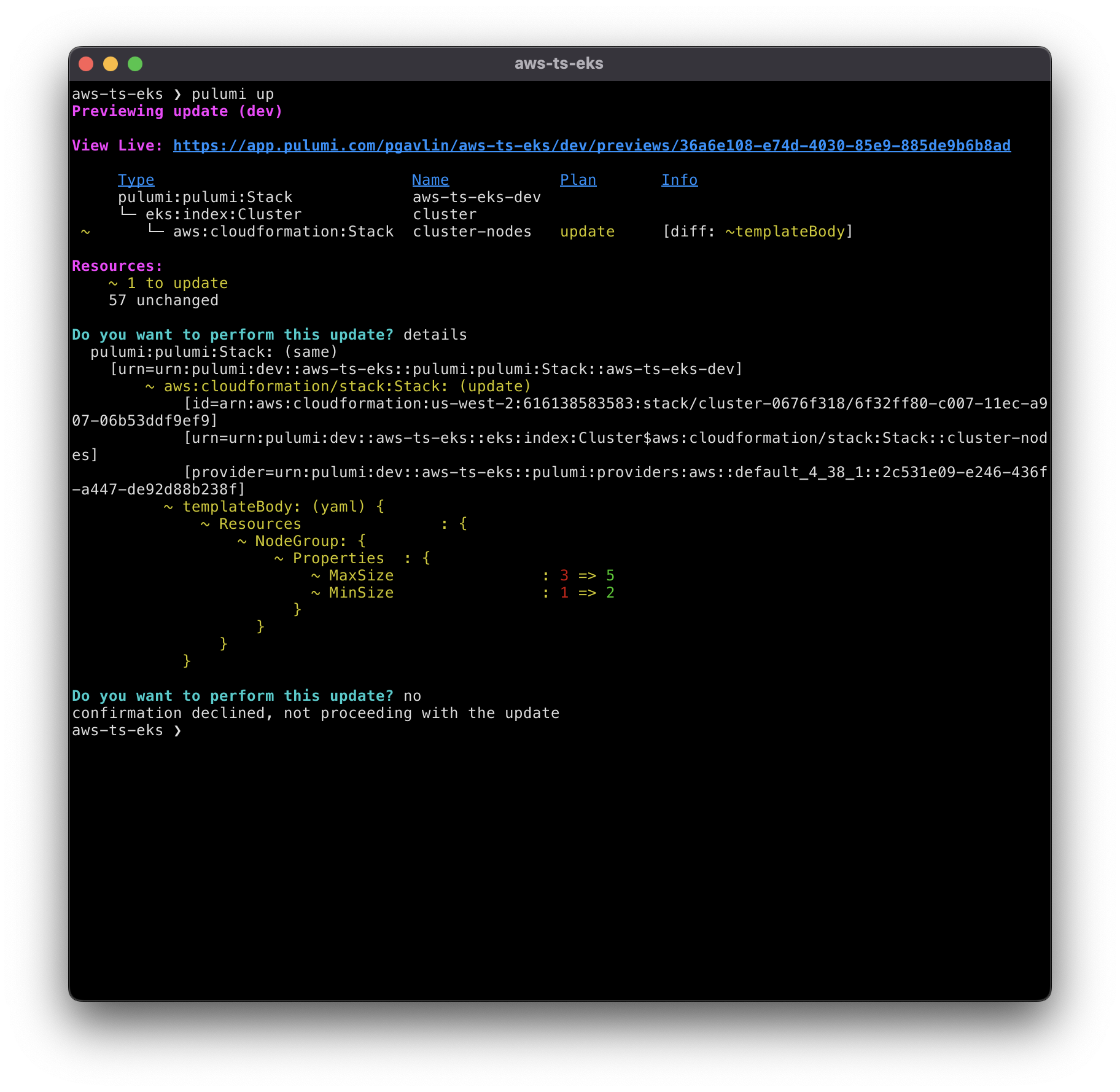The image size is (1120, 1092).
Task: Select the aws:cloudformation:Stack tree row
Action: pos(270,232)
